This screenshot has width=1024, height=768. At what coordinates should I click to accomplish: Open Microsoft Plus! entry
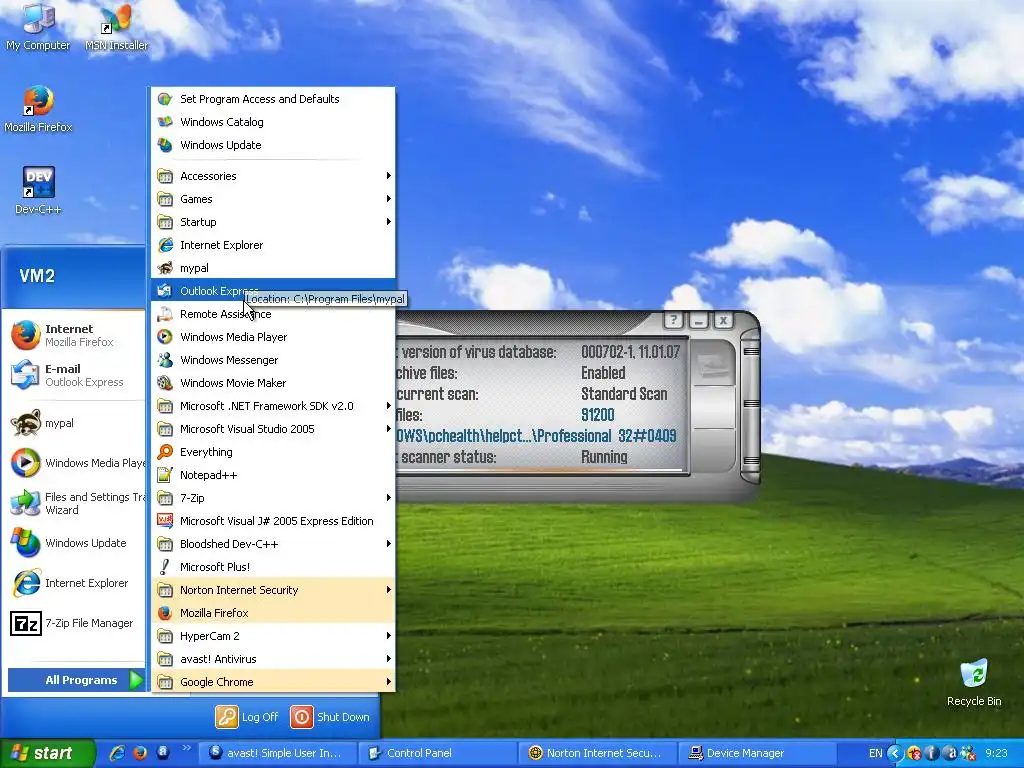click(x=273, y=567)
